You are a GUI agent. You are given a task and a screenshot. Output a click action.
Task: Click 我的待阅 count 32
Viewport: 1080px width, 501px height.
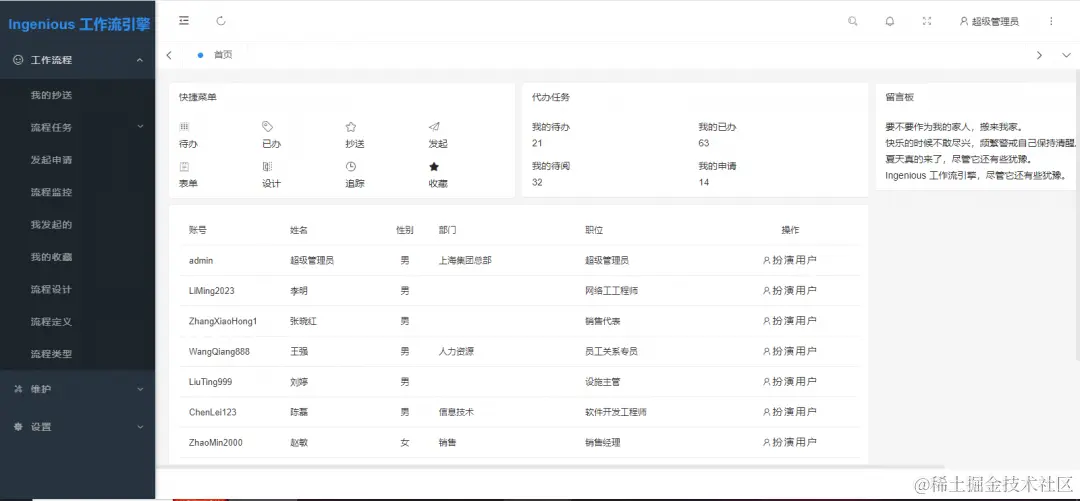[537, 183]
